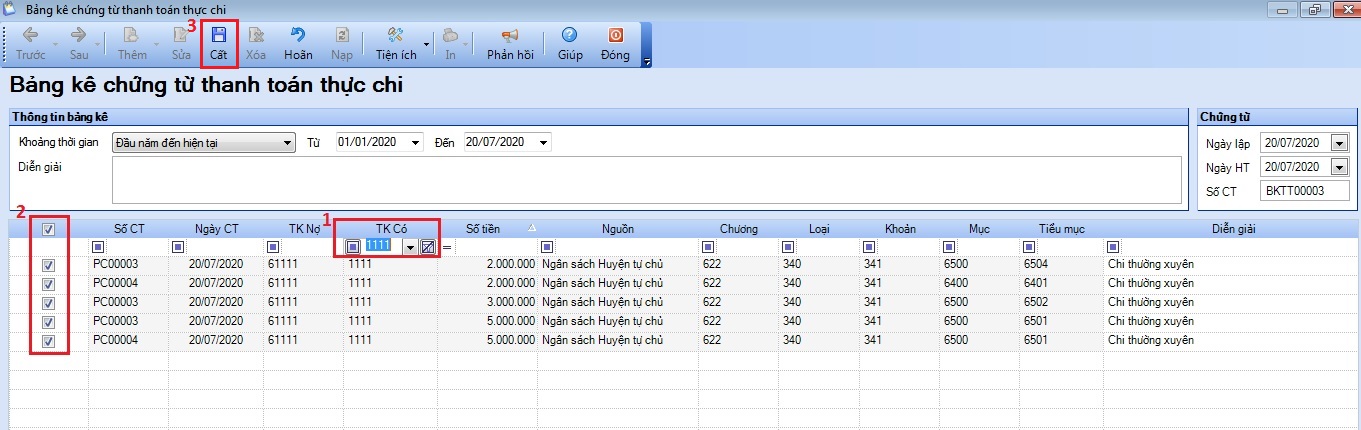
Task: Click the Nguồn column filter icon
Action: 548,247
